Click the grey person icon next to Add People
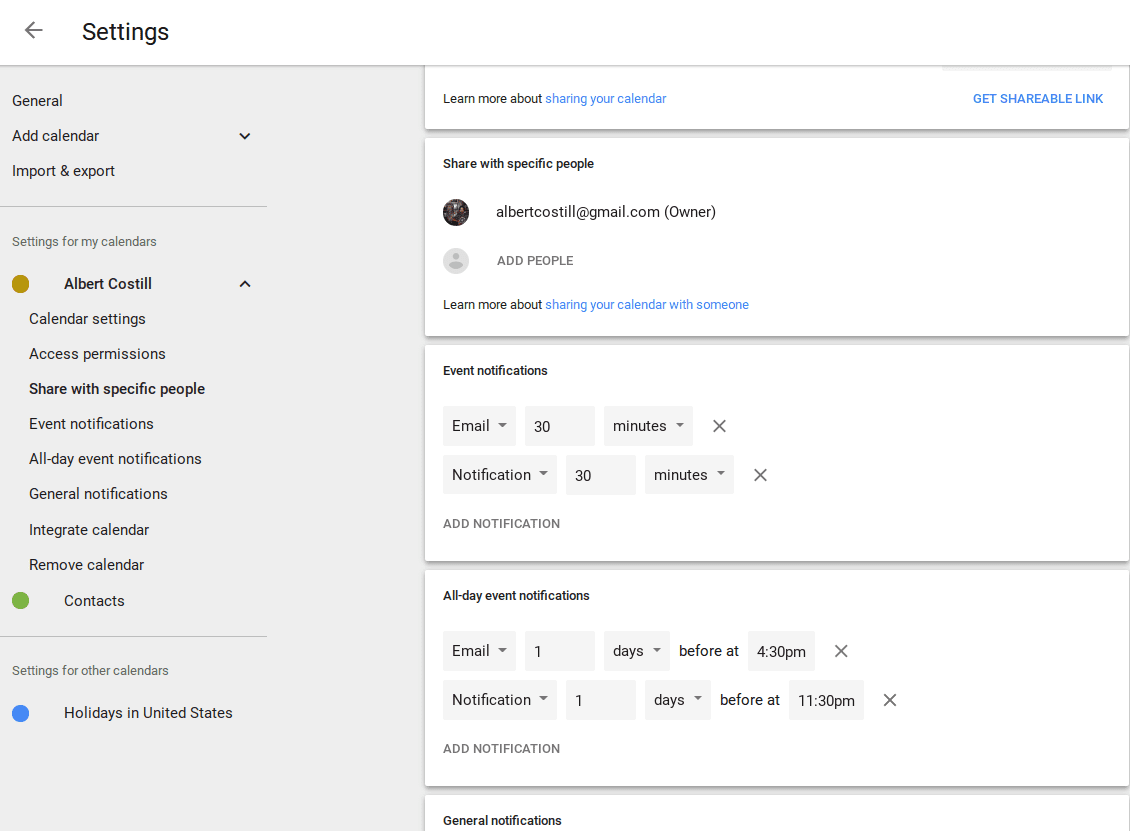 click(x=455, y=261)
